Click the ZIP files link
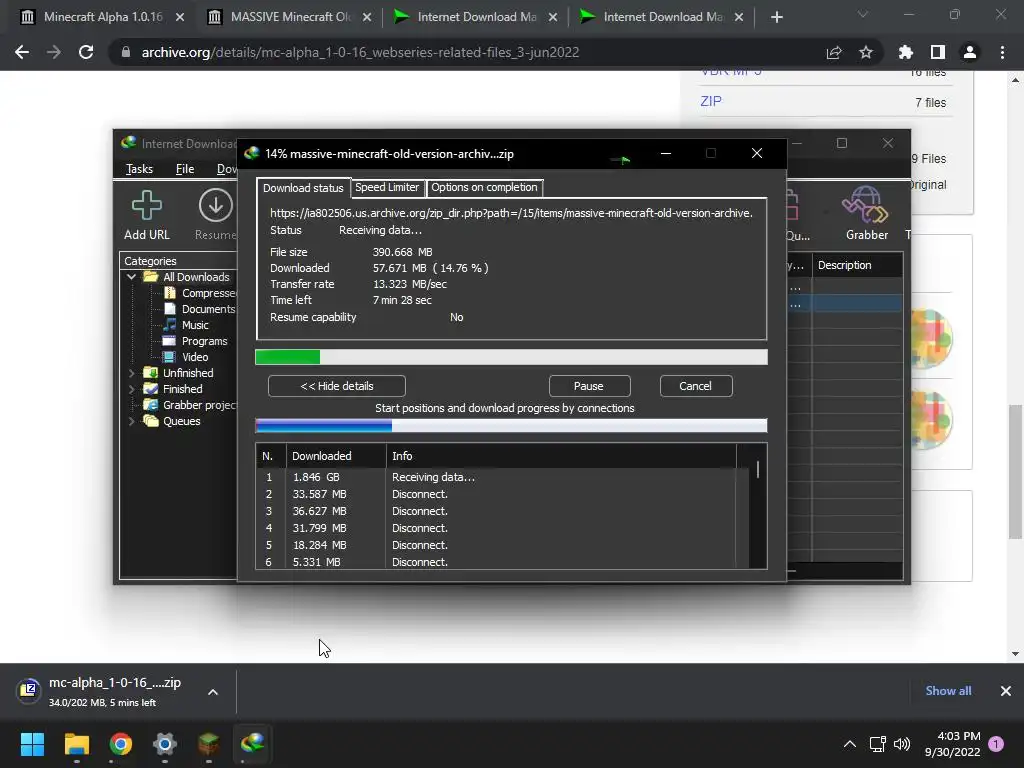This screenshot has height=768, width=1024. tap(711, 101)
